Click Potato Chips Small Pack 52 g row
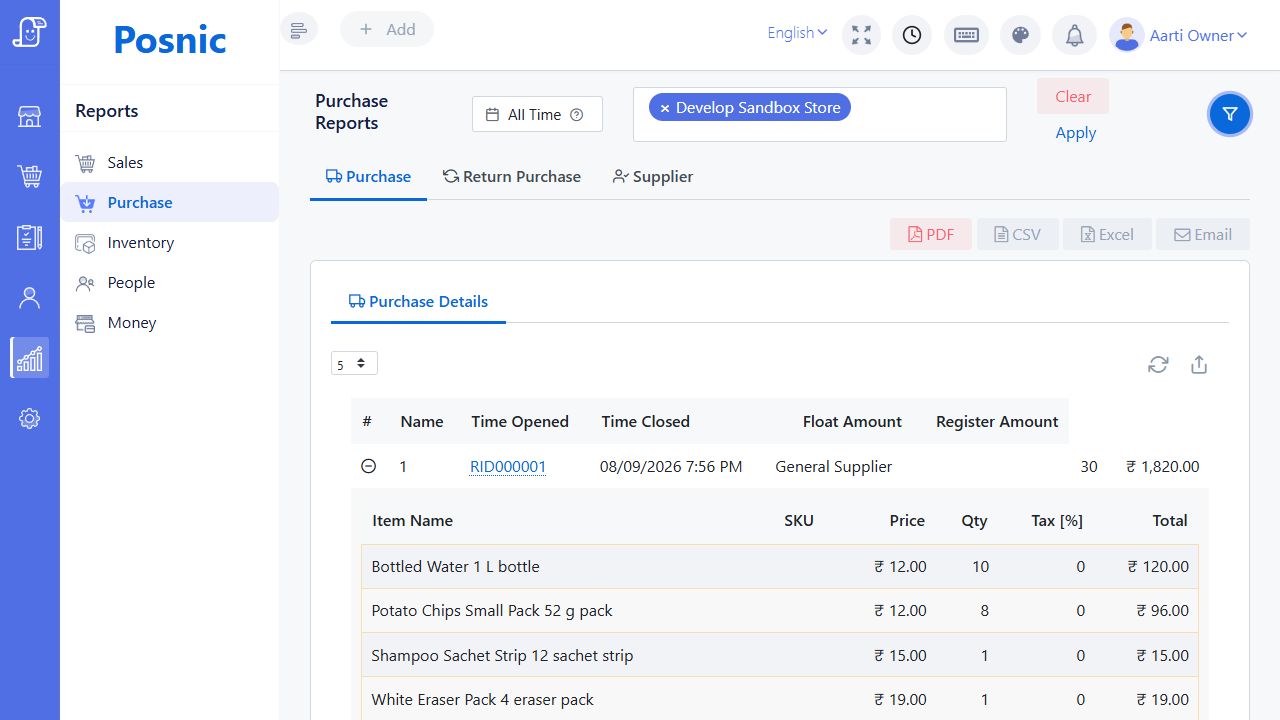Screen dimensions: 1280x720 [780, 610]
